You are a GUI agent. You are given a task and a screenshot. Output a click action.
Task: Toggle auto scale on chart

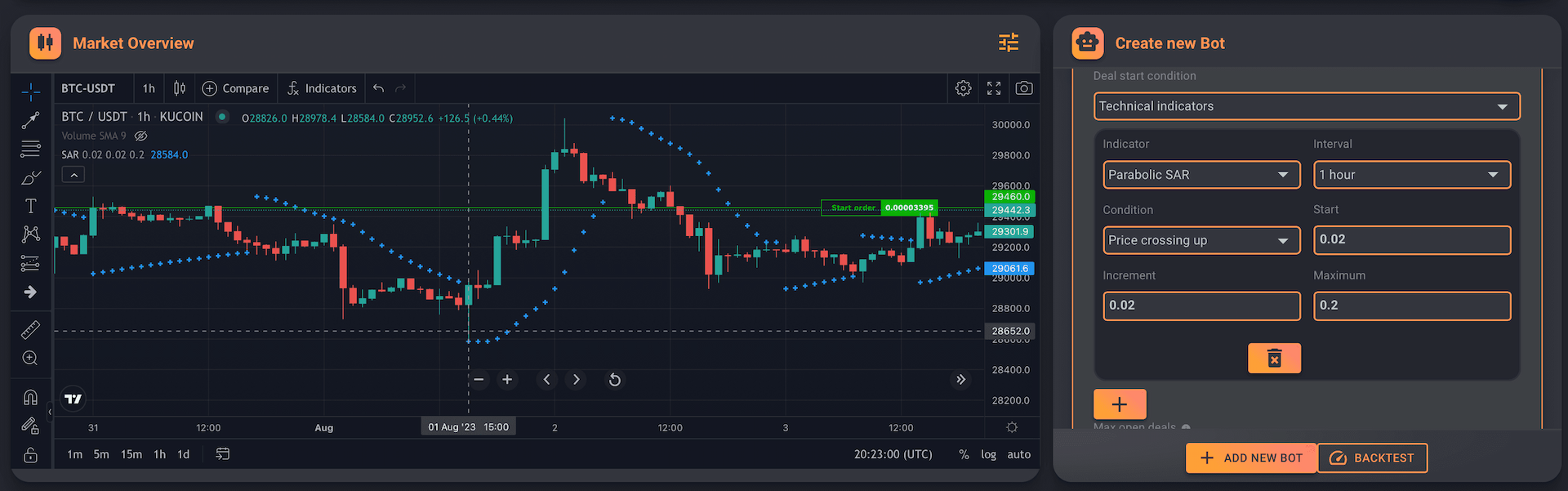(1018, 454)
